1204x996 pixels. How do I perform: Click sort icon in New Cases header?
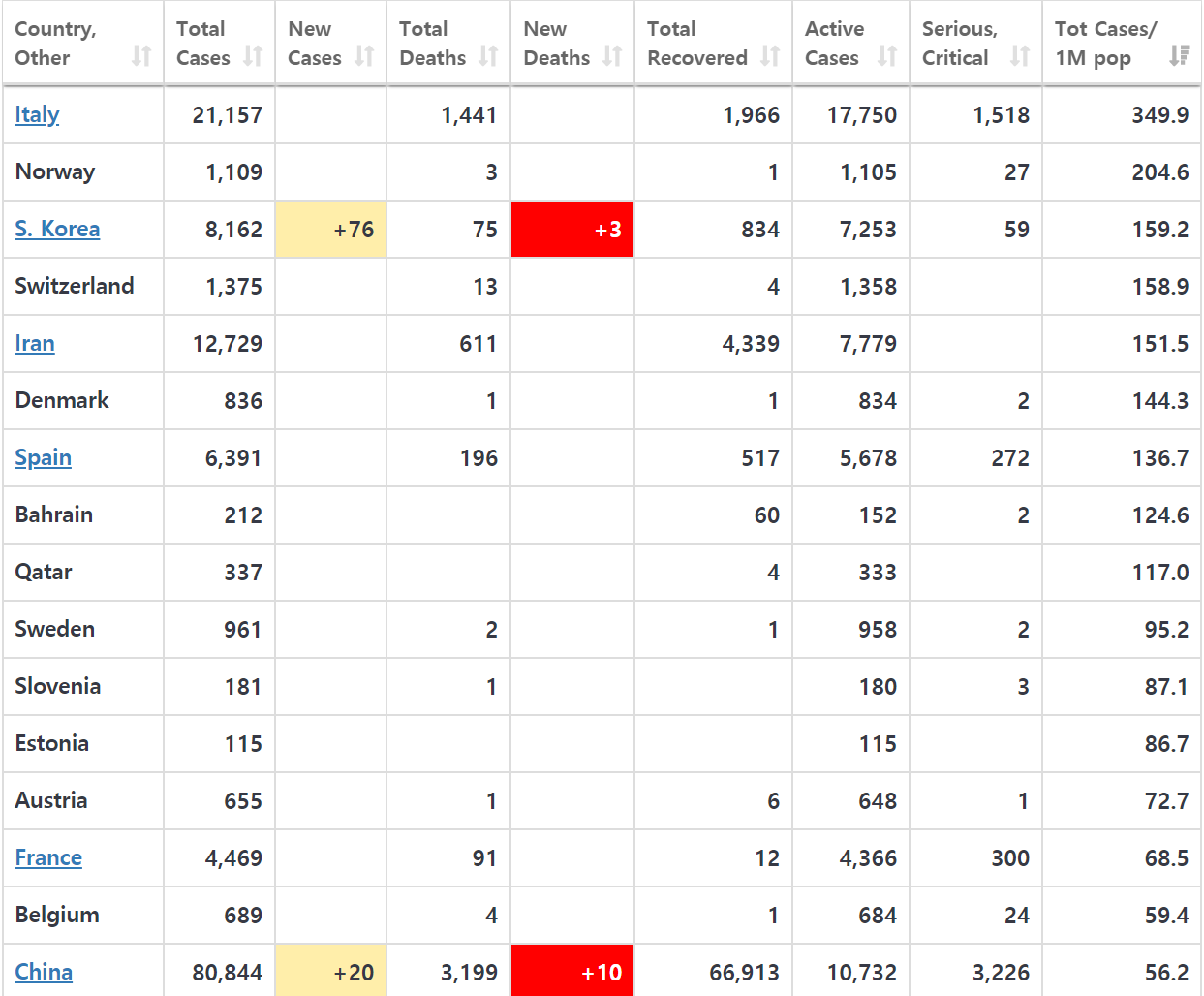pos(364,56)
